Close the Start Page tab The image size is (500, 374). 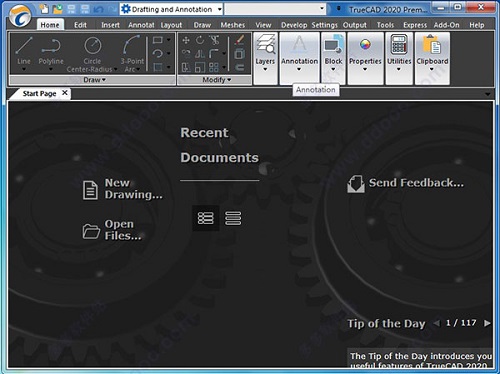[x=65, y=93]
